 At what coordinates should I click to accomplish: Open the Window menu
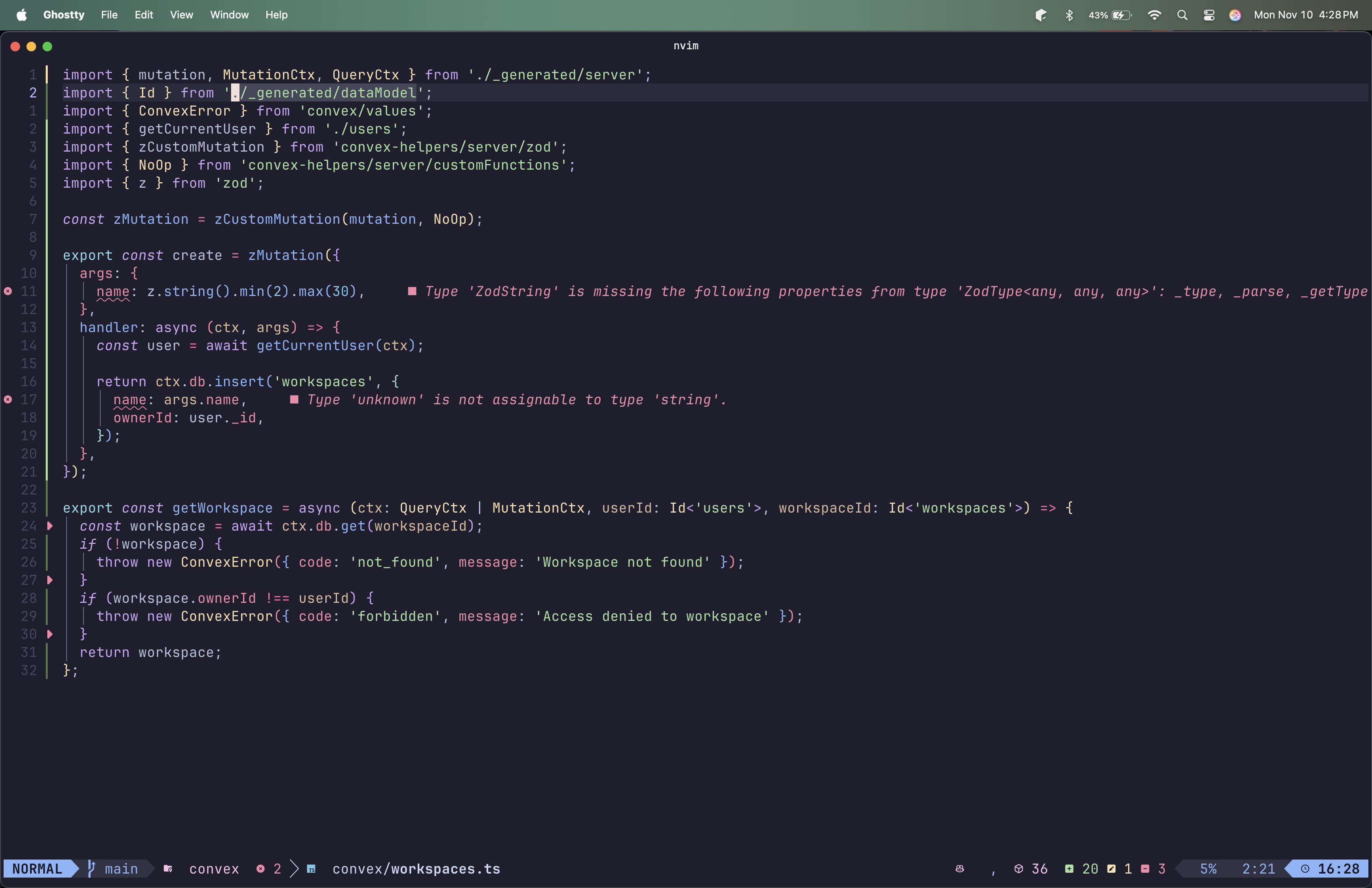[229, 15]
